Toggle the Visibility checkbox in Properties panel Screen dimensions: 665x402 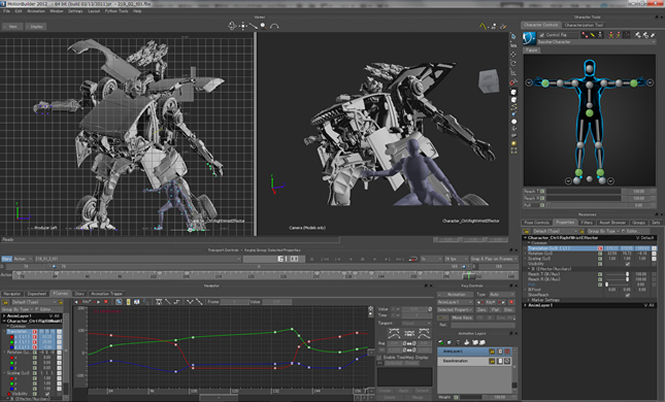coord(628,264)
